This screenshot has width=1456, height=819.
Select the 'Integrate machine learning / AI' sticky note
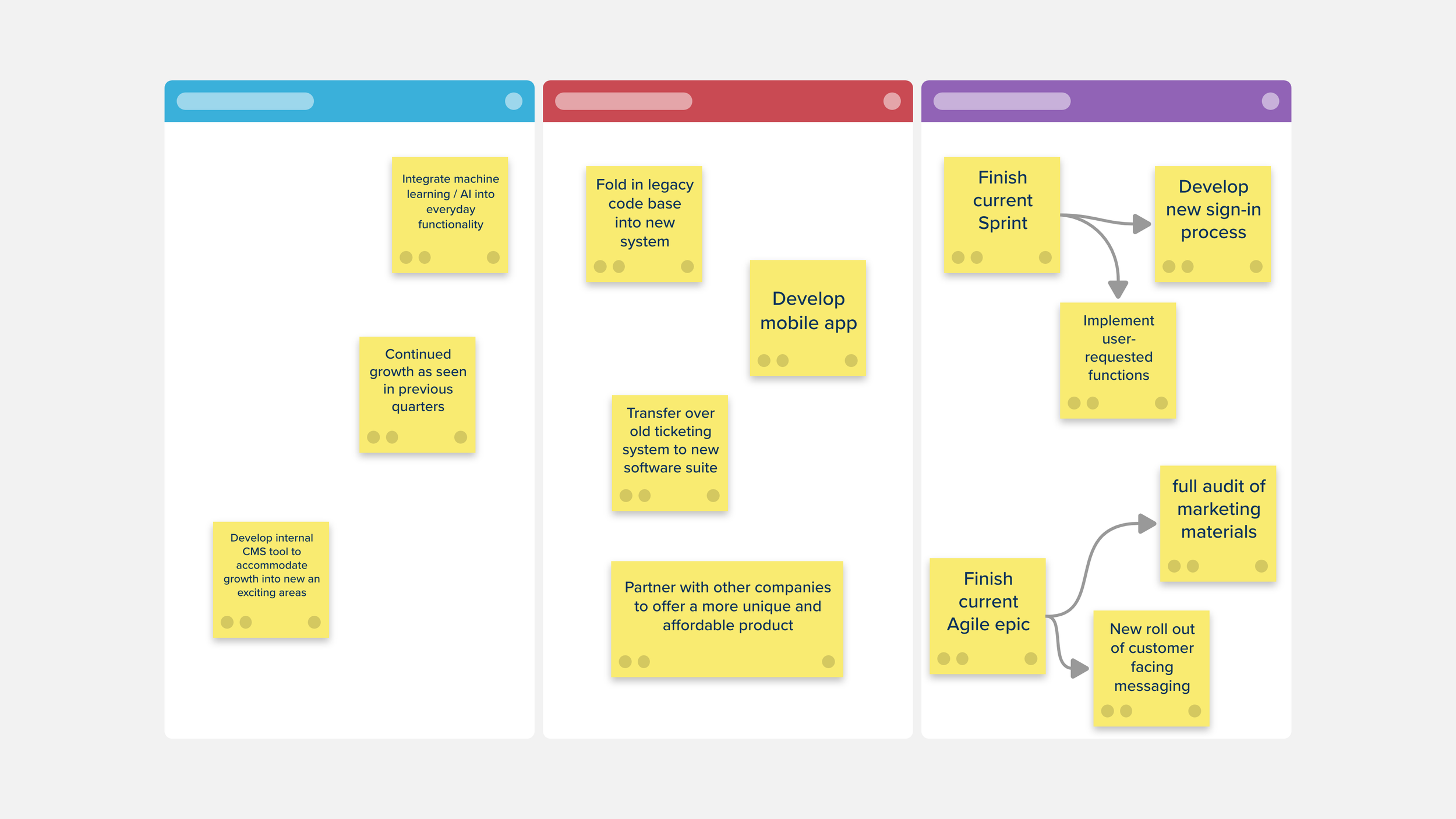pos(450,215)
